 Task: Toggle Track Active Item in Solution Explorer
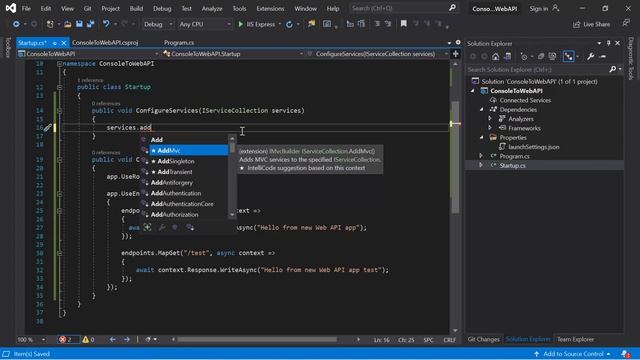point(568,57)
